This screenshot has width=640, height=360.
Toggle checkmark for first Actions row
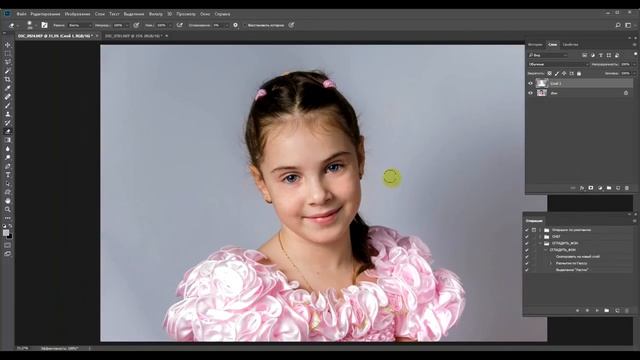point(527,230)
